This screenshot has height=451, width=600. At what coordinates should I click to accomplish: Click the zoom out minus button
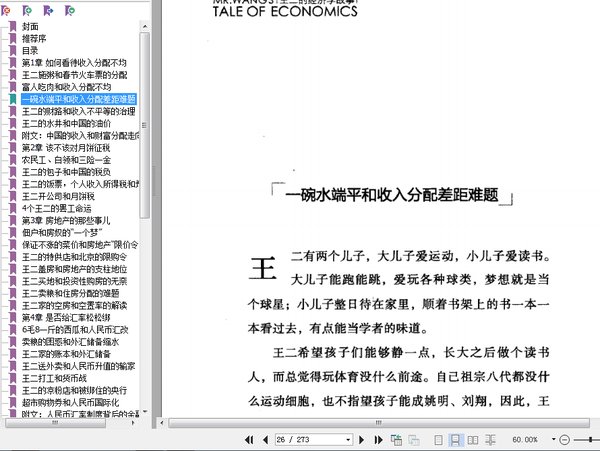coord(565,440)
